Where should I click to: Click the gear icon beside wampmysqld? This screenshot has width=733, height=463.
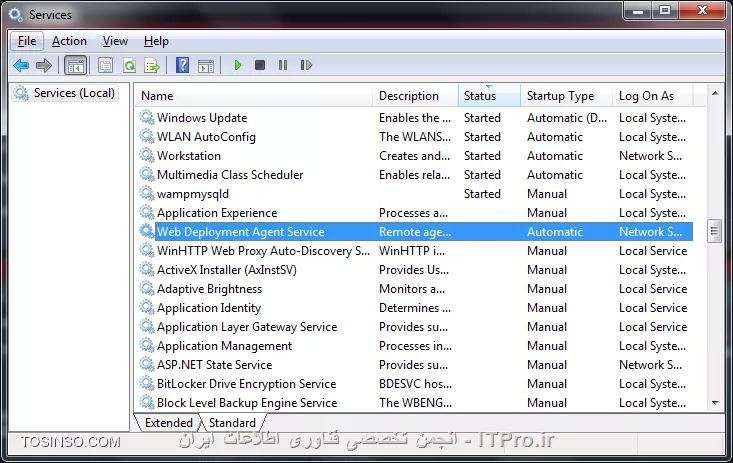[x=147, y=193]
